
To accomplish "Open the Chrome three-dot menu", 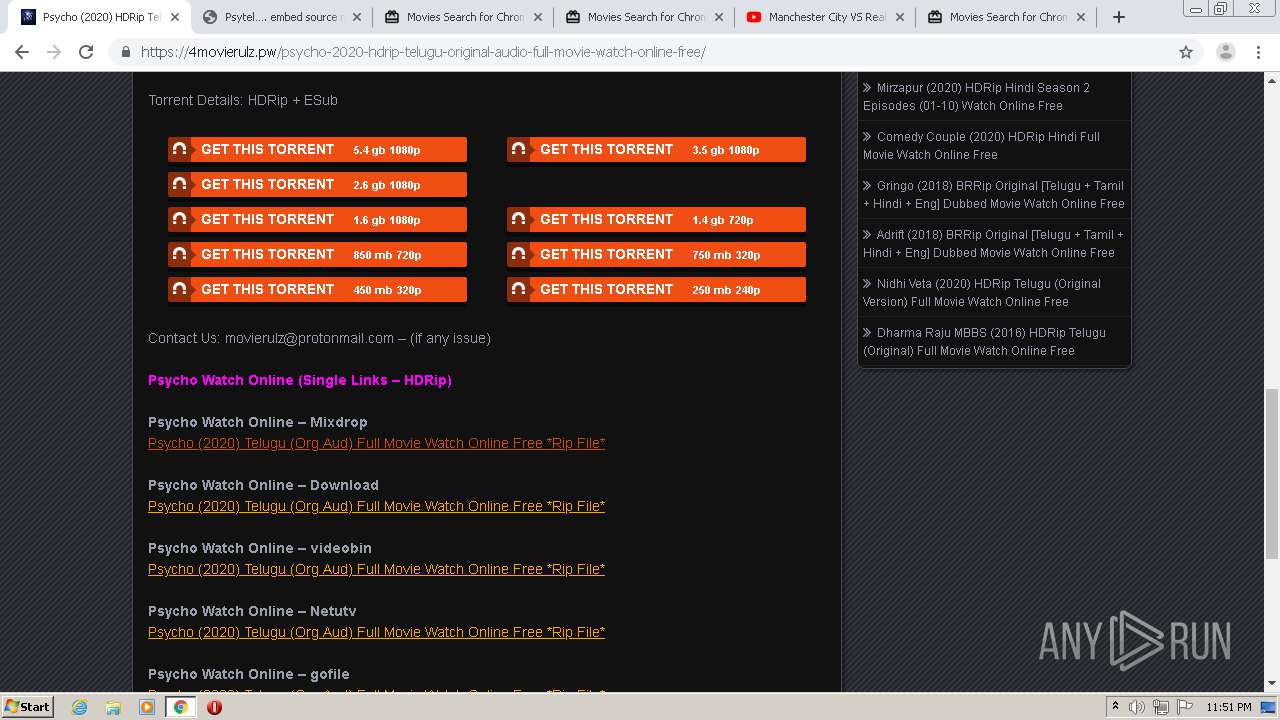I will [1258, 52].
